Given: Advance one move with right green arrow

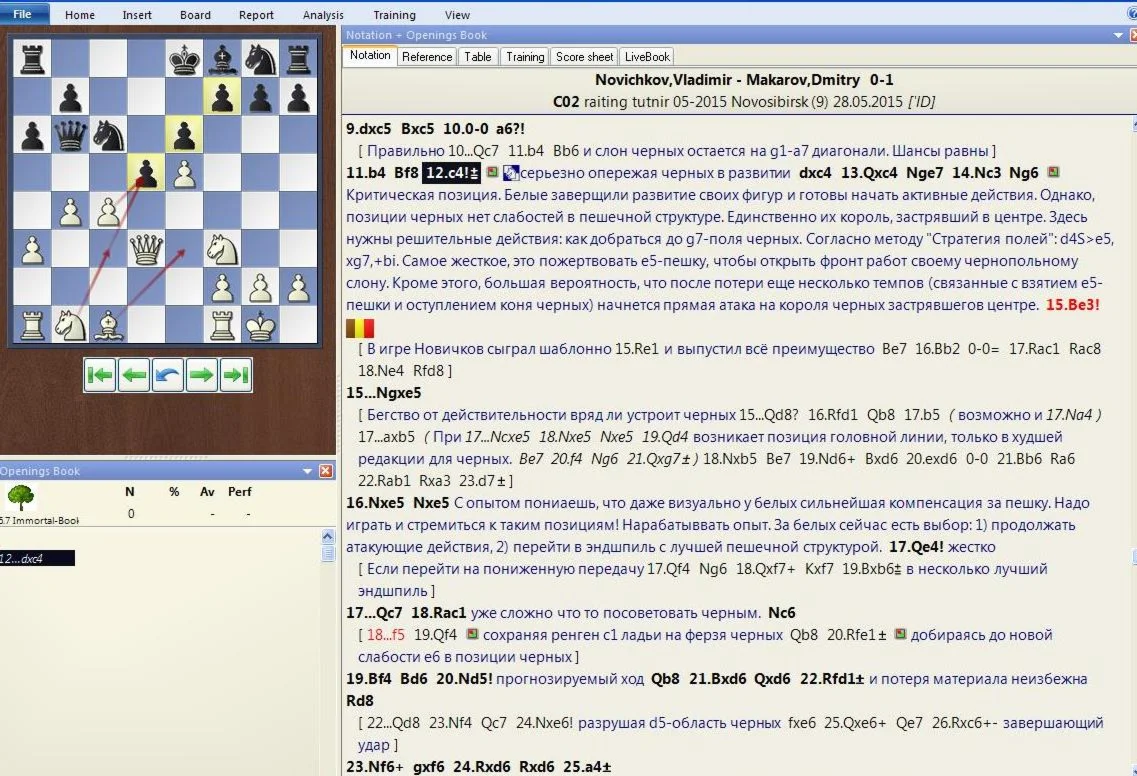Looking at the screenshot, I should 201,375.
